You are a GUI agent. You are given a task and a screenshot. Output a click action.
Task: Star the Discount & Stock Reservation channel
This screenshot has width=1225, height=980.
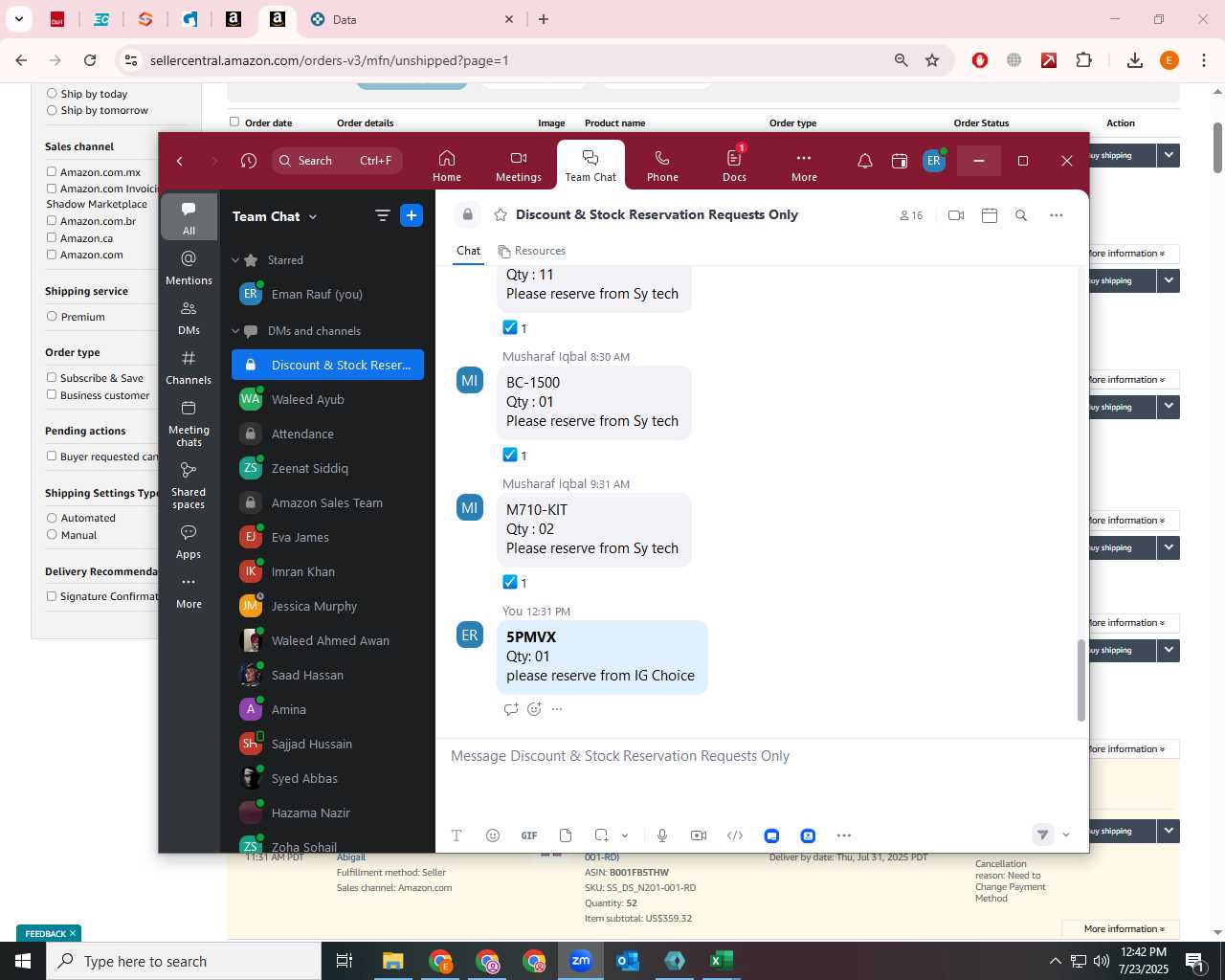(500, 215)
